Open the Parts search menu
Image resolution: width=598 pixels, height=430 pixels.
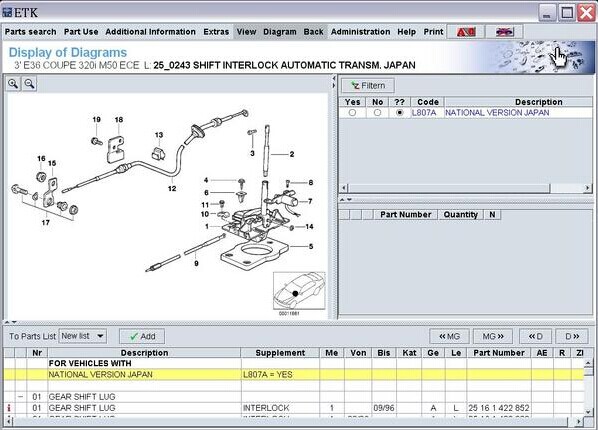(31, 32)
